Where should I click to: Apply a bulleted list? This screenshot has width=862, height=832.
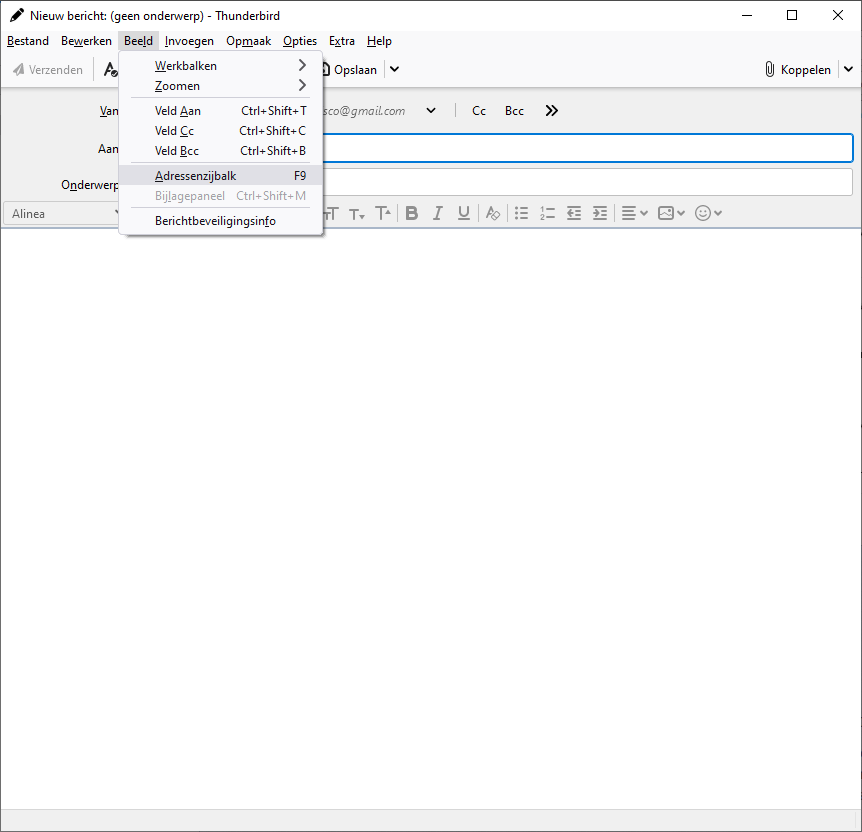pyautogui.click(x=521, y=213)
